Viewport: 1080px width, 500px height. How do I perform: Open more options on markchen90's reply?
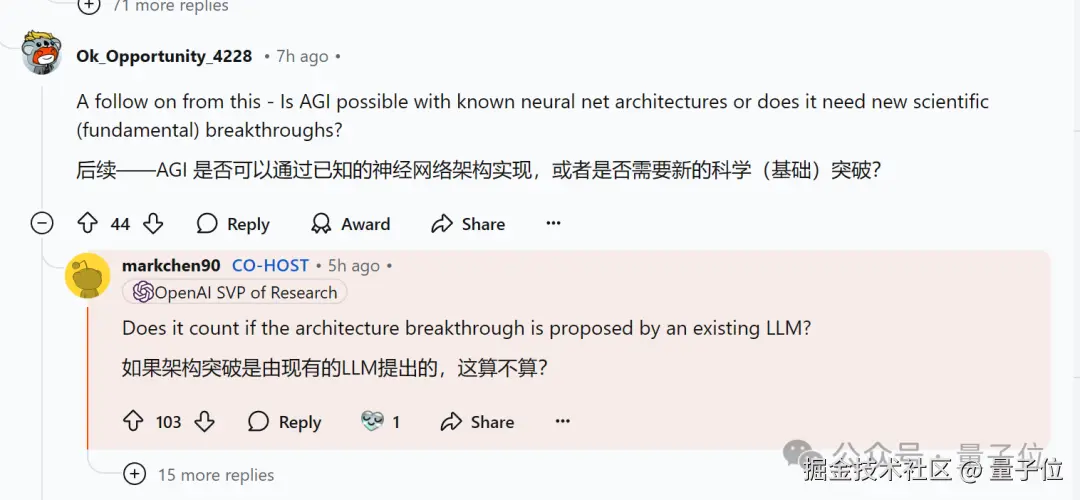(x=563, y=421)
